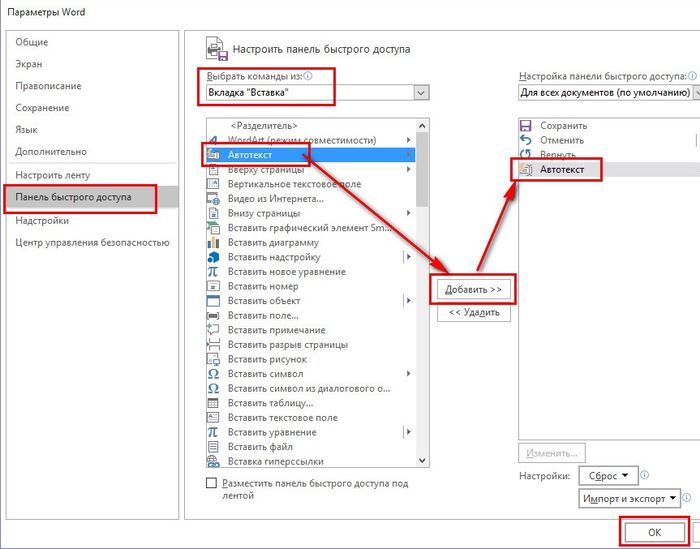Enable 'Разместить панель быстрого доступа под лентой'
Screen dimensions: 700x549
tap(211, 482)
